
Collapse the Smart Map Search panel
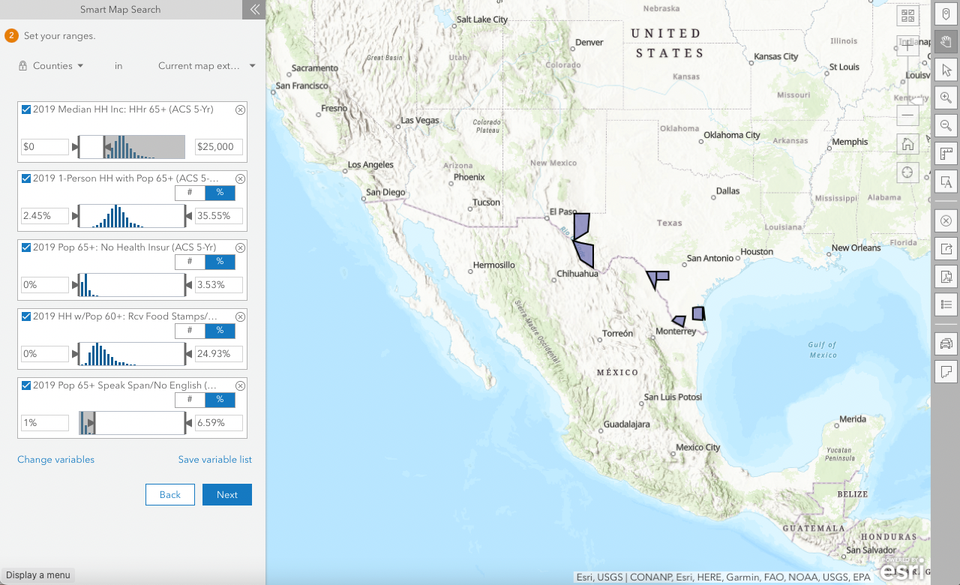(x=254, y=9)
